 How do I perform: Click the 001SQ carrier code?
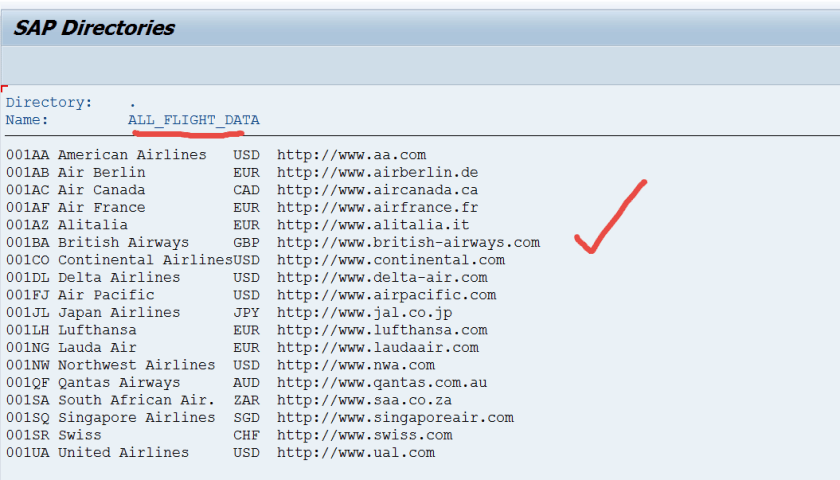pos(27,417)
